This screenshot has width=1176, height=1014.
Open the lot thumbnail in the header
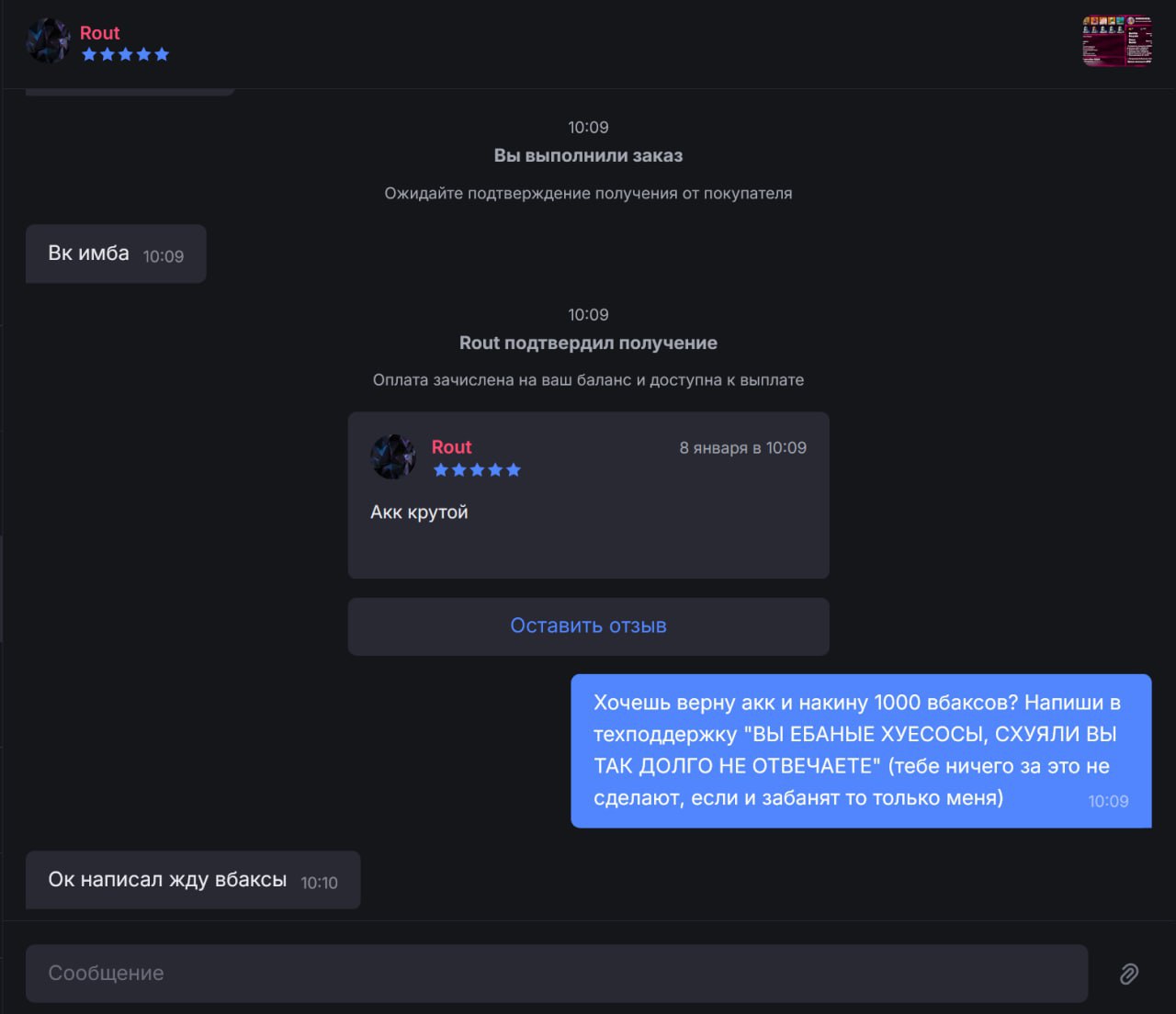click(1117, 40)
